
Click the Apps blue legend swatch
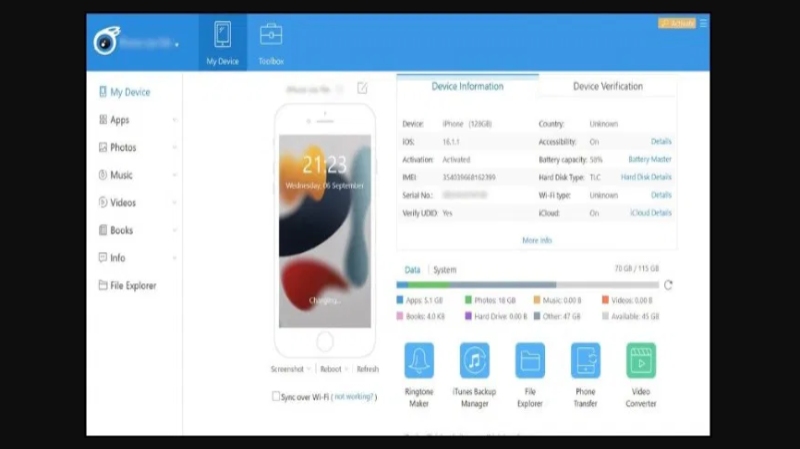coord(400,300)
